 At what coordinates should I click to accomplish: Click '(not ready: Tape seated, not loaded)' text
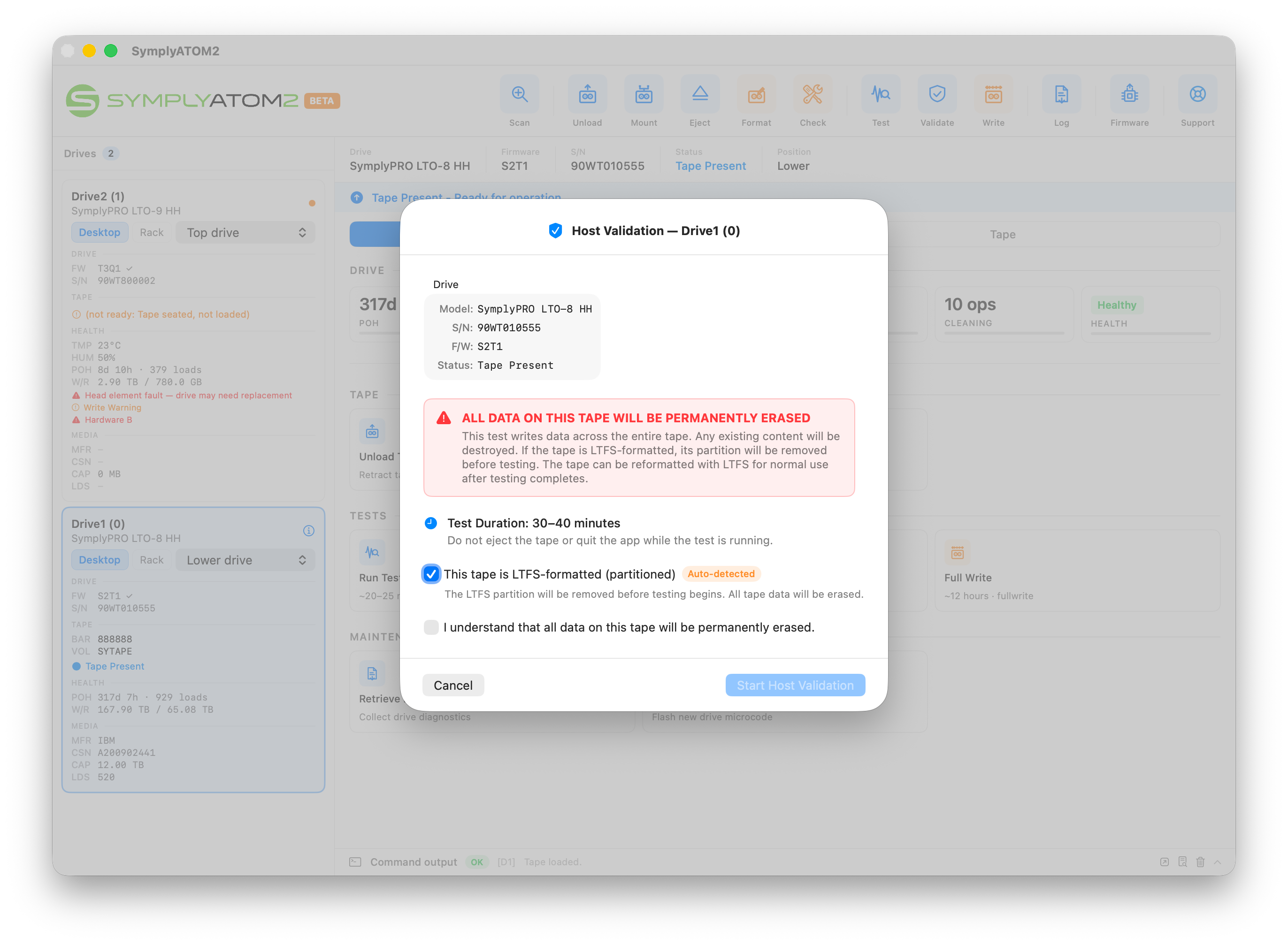(167, 314)
